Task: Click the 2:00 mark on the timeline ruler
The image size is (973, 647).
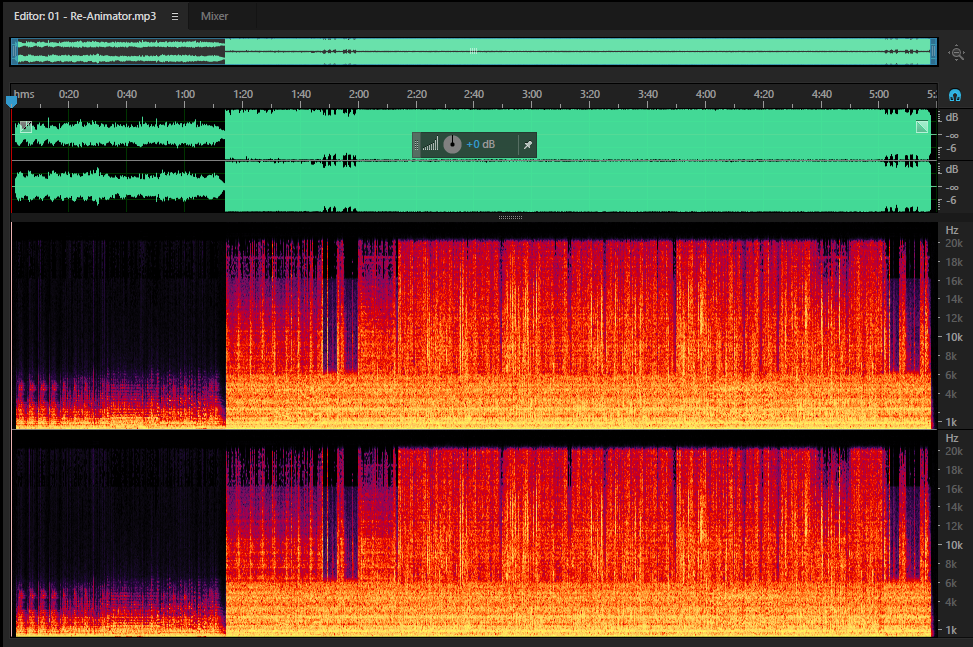Action: click(359, 94)
